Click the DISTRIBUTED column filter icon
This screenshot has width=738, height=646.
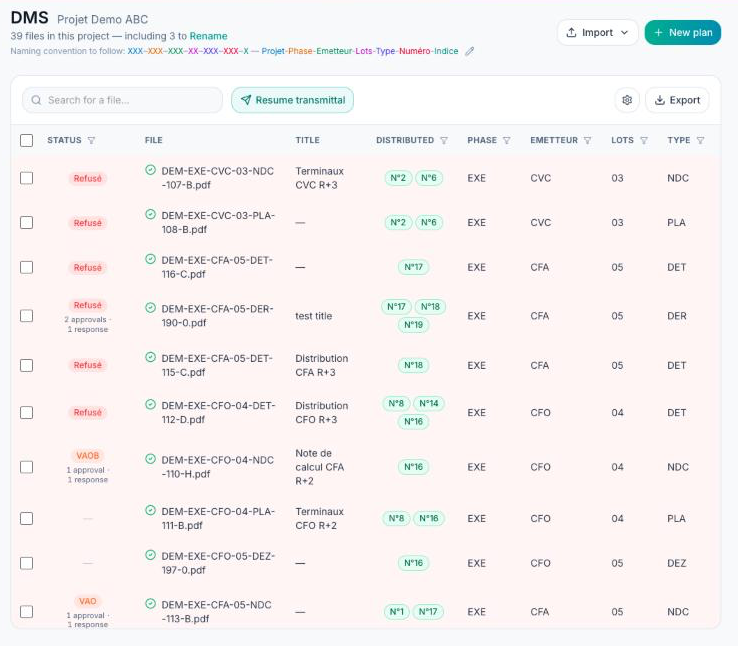click(x=444, y=140)
